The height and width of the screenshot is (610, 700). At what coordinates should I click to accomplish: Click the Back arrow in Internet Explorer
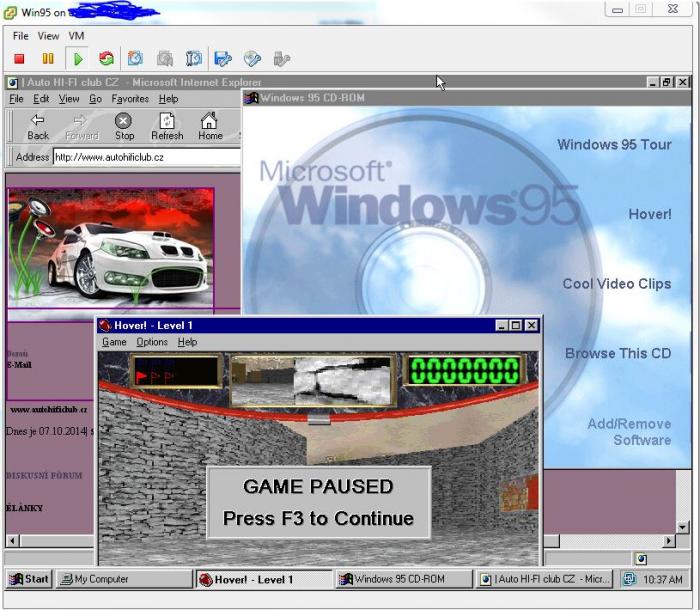tap(38, 126)
